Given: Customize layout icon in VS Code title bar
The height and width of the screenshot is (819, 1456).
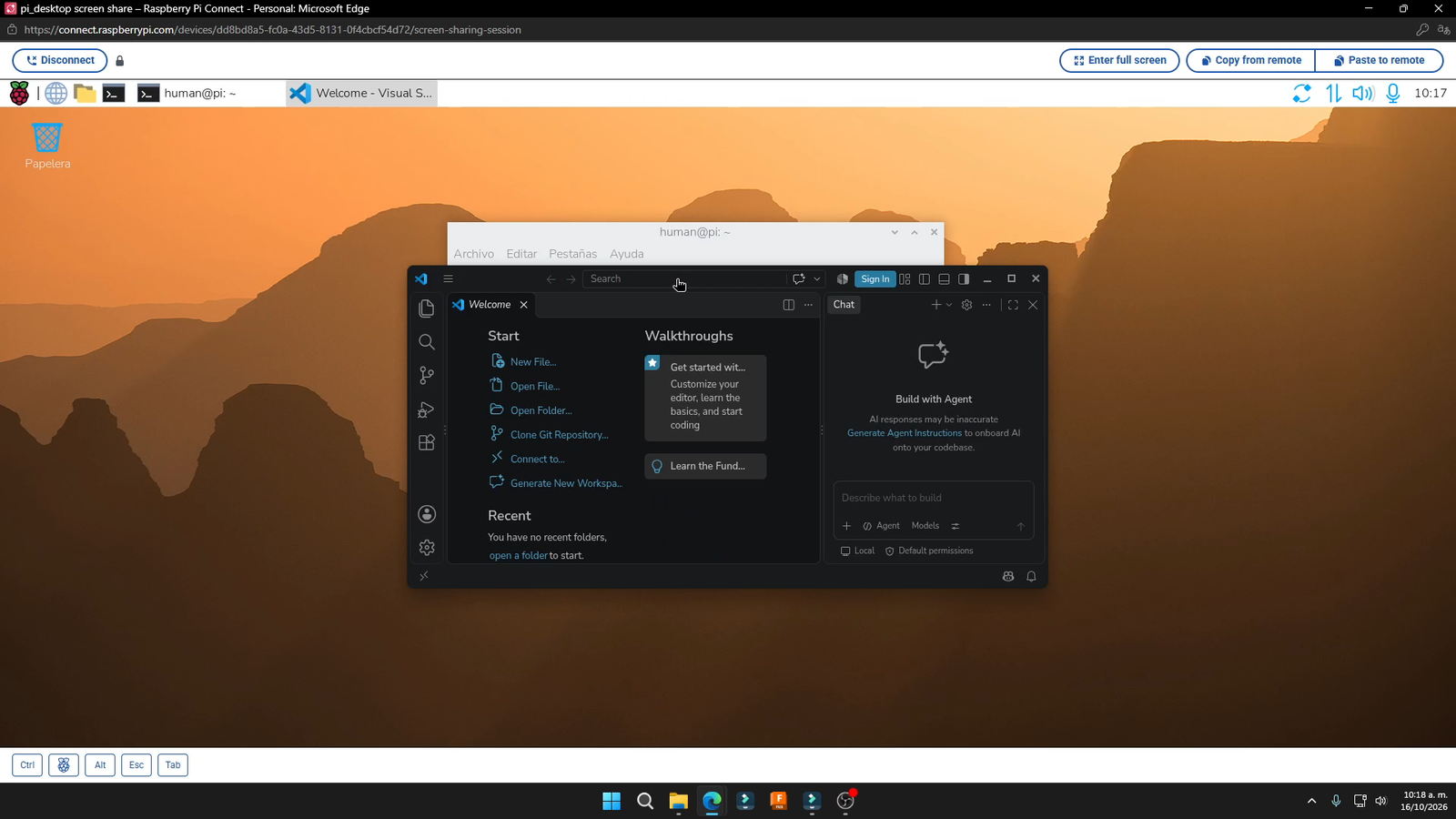Looking at the screenshot, I should (x=905, y=278).
